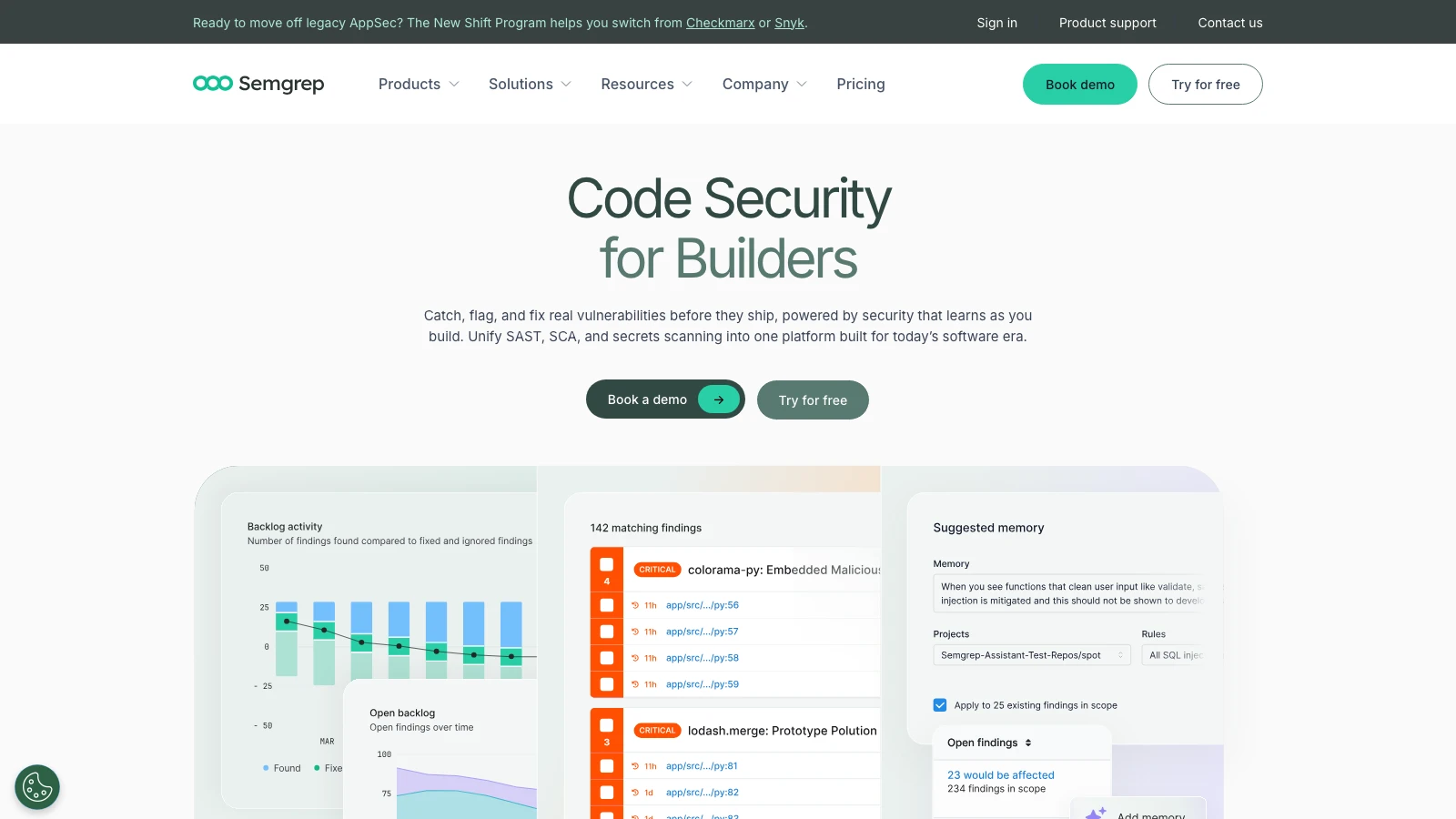Click Try for free in header
Image resolution: width=1456 pixels, height=819 pixels.
coord(1206,85)
